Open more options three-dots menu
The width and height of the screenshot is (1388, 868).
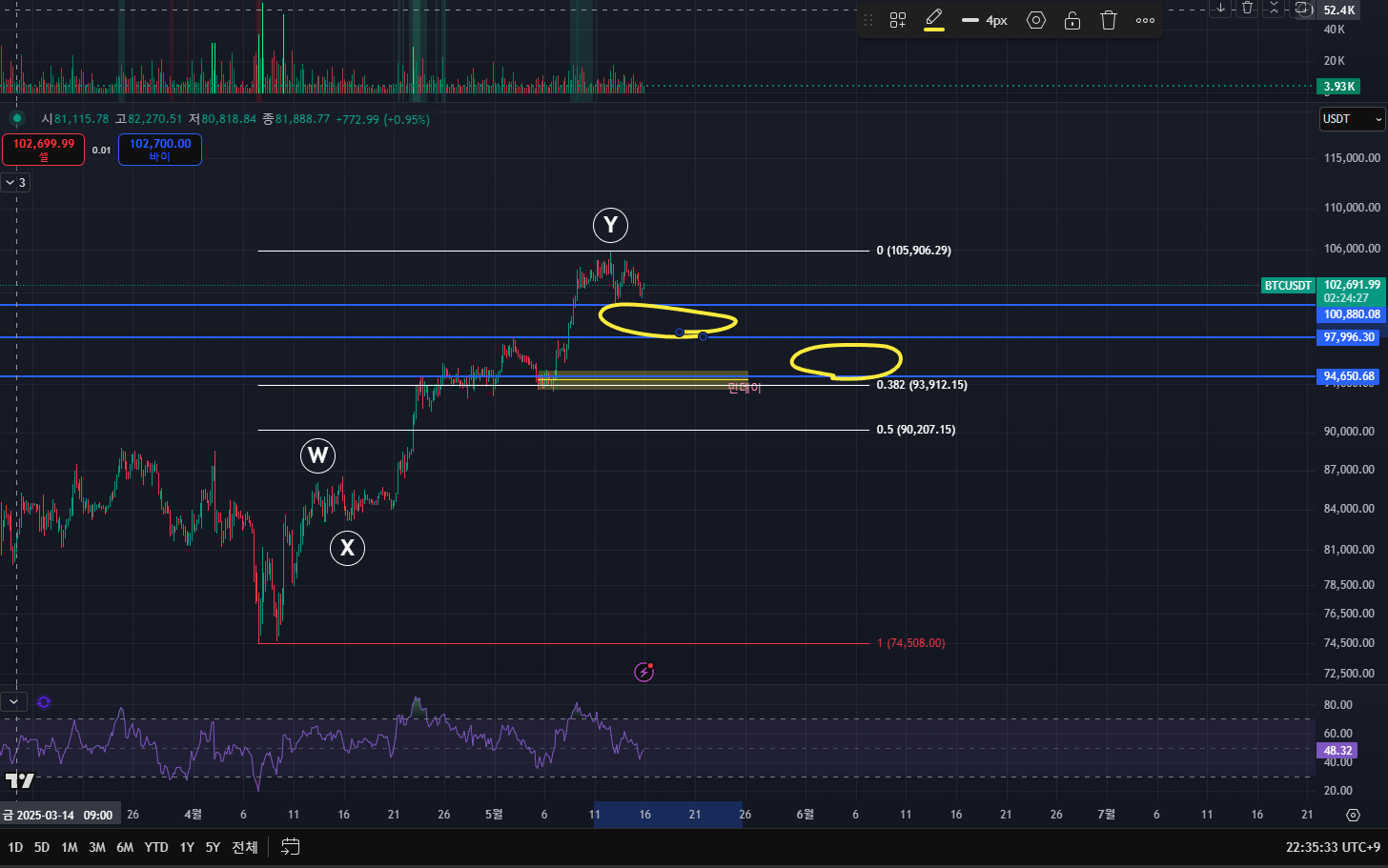click(x=1146, y=20)
